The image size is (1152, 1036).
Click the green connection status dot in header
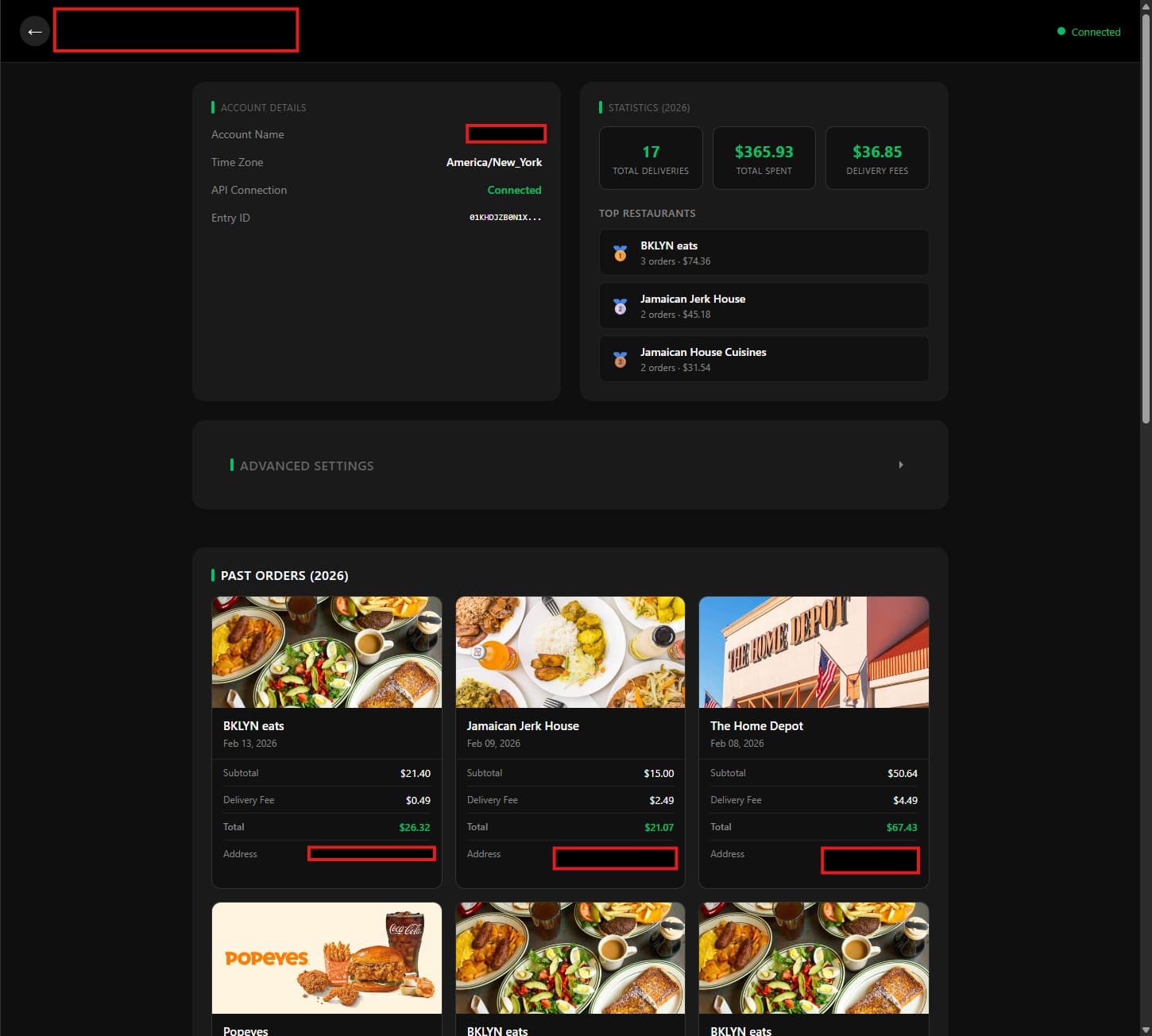(x=1061, y=31)
